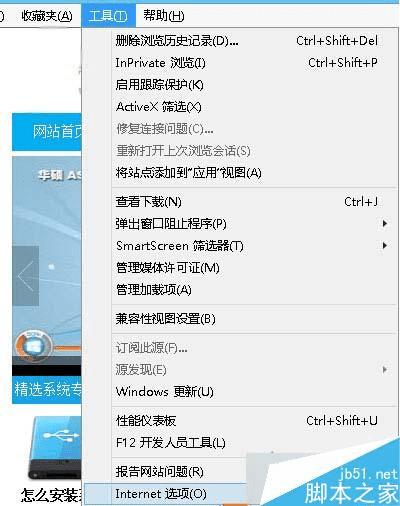
Task: Click the carousel previous arrow icon
Action: 26,276
